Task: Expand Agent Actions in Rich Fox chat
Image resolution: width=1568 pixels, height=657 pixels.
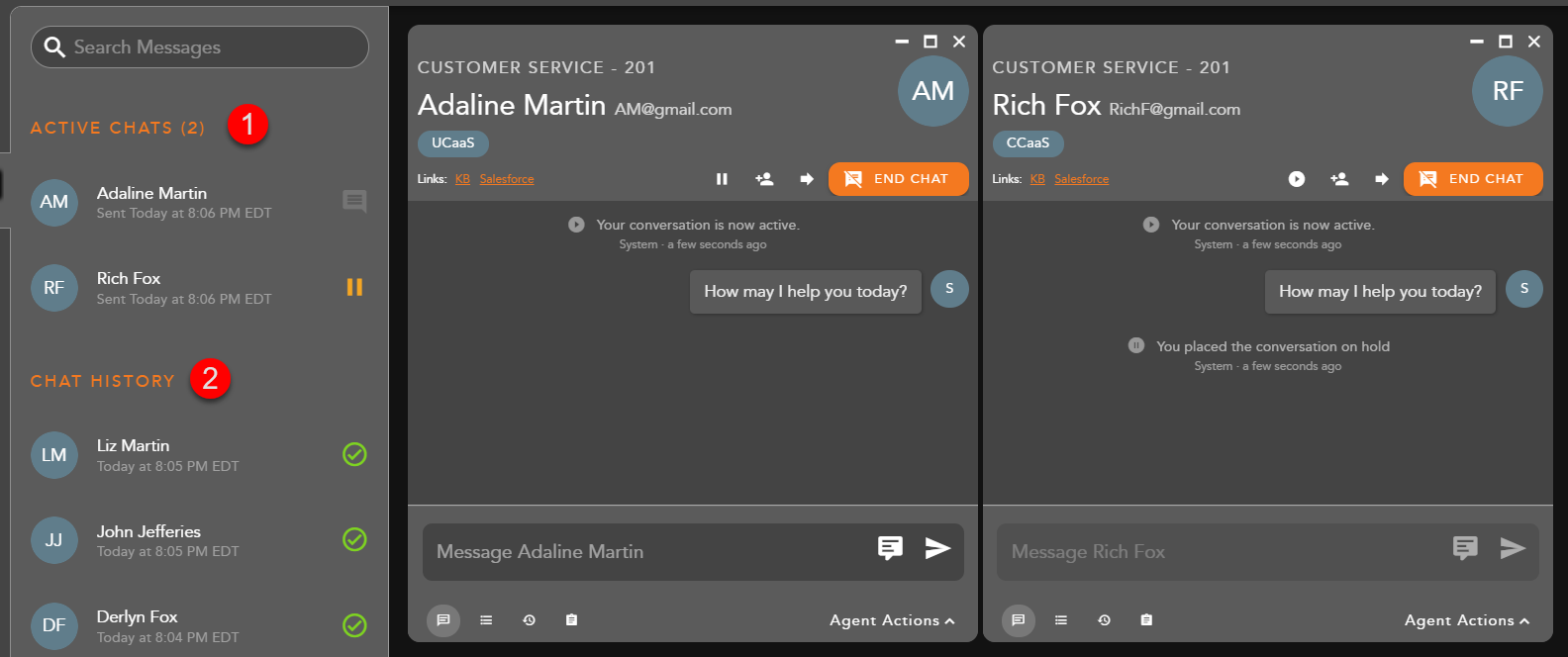Action: pyautogui.click(x=1467, y=620)
